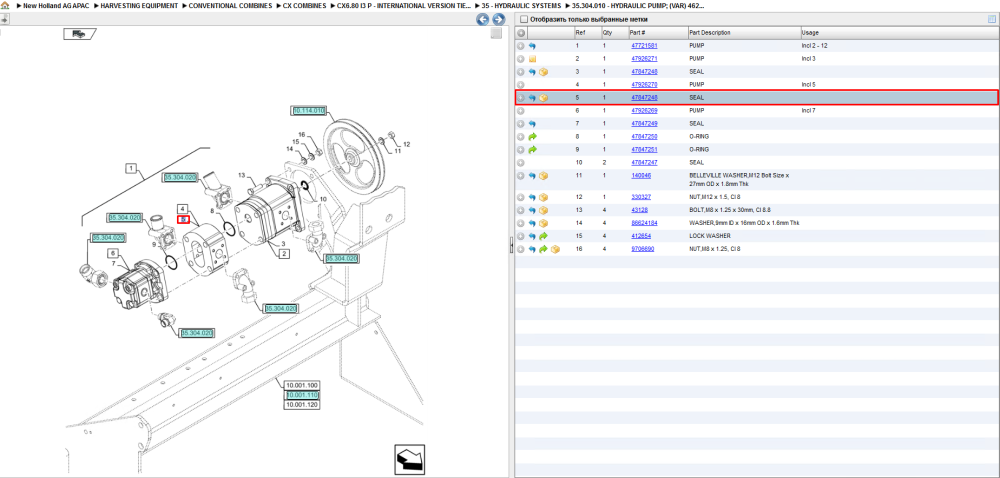Select callout number 1 in diagram
Image resolution: width=1000 pixels, height=478 pixels.
point(131,169)
